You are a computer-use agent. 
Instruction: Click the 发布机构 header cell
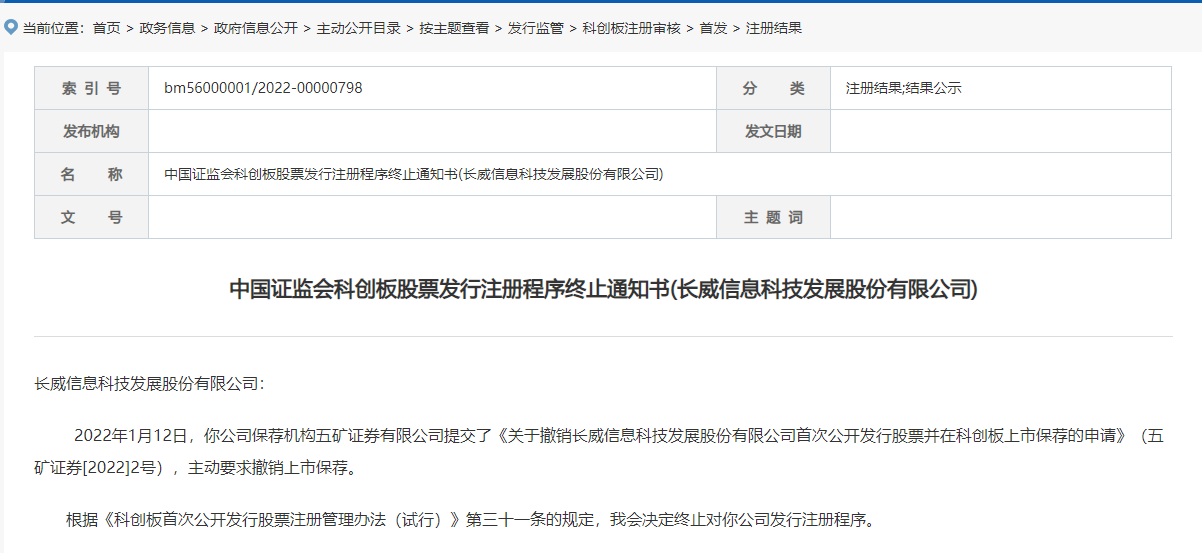coord(91,131)
